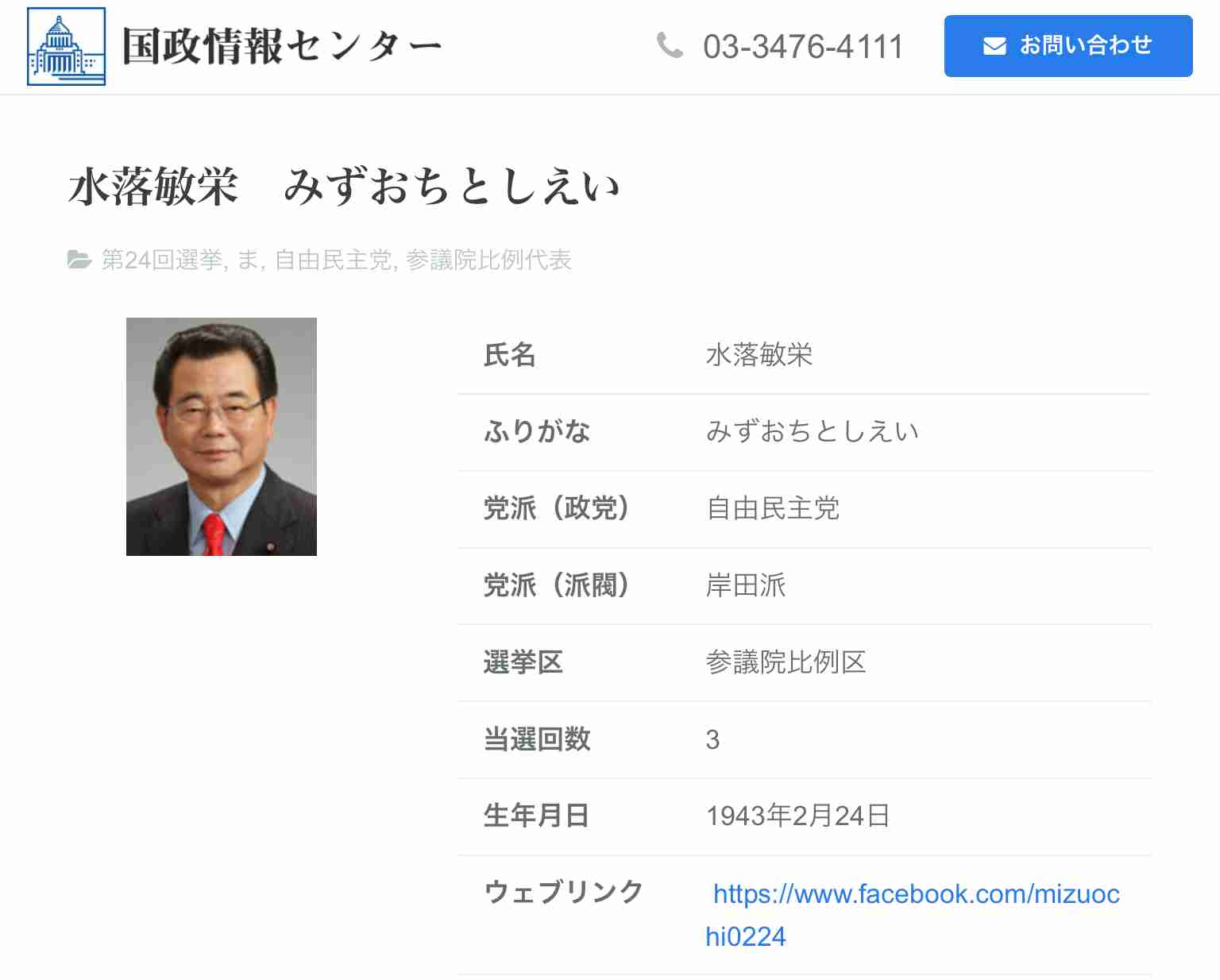
Task: Click the 党派（派閥） row label
Action: point(556,585)
